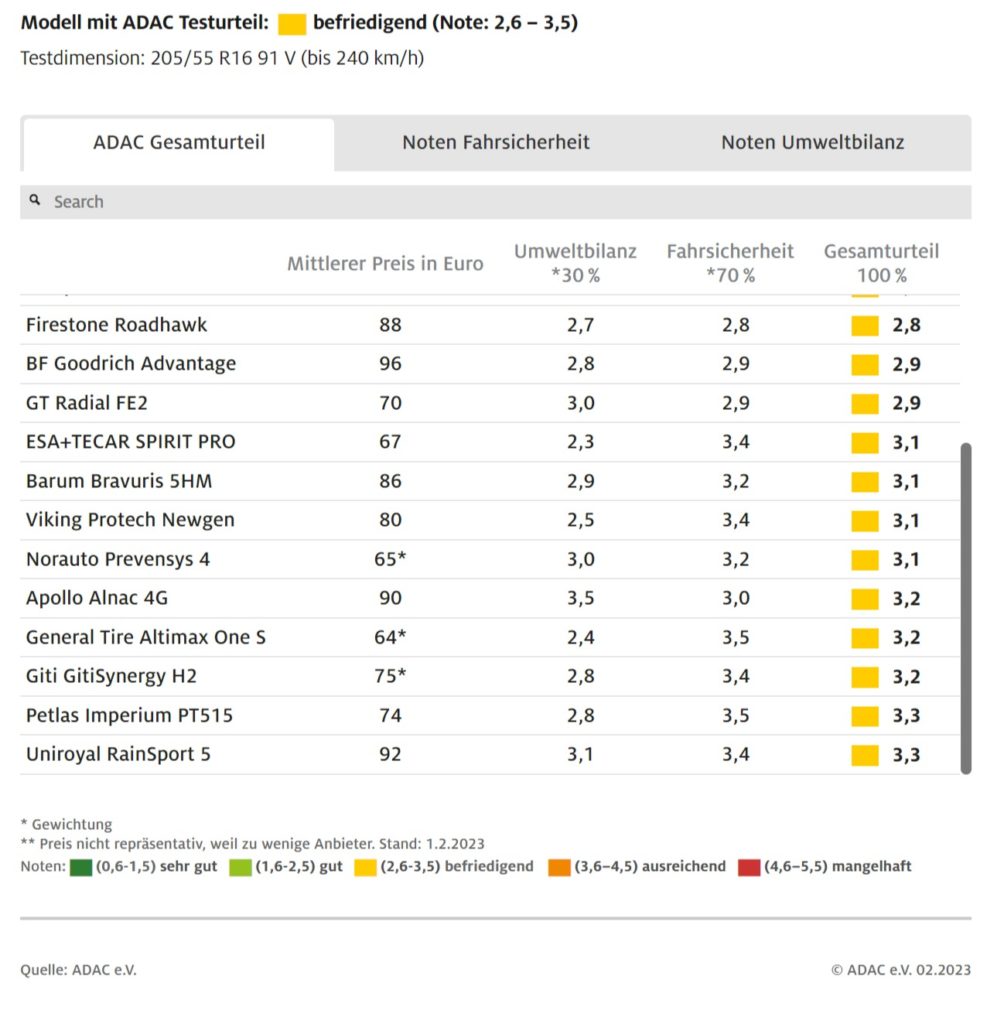Click the light green gut legend swatch
Screen dimensions: 1004x1024
(x=240, y=867)
